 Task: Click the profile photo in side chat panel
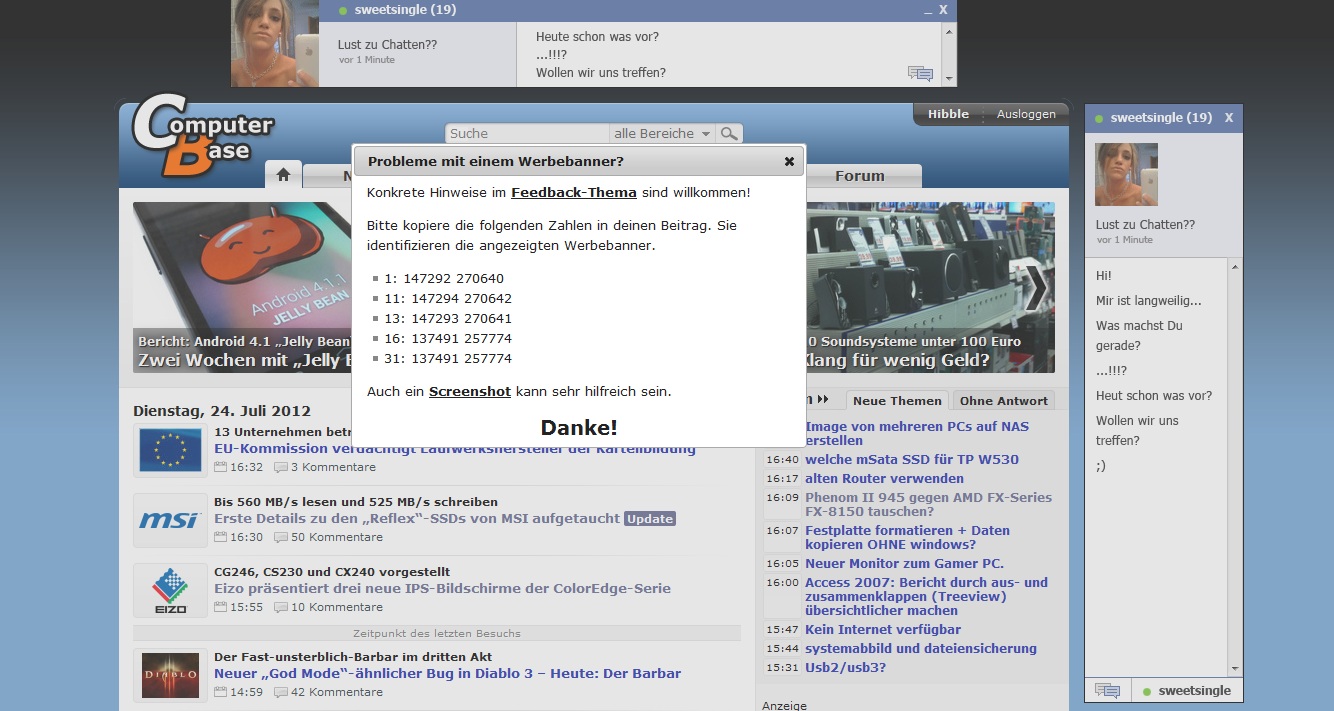tap(1126, 174)
